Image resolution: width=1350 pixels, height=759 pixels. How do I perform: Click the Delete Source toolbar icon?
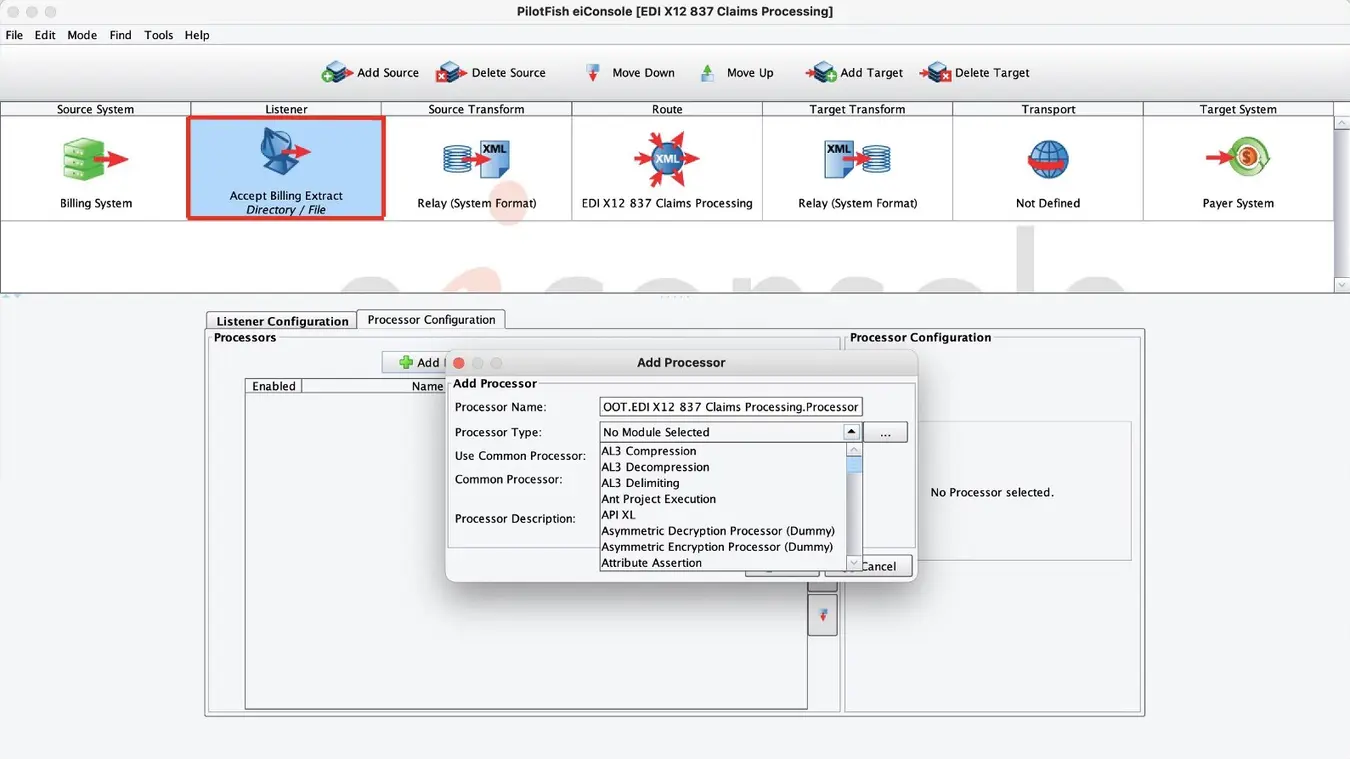452,72
